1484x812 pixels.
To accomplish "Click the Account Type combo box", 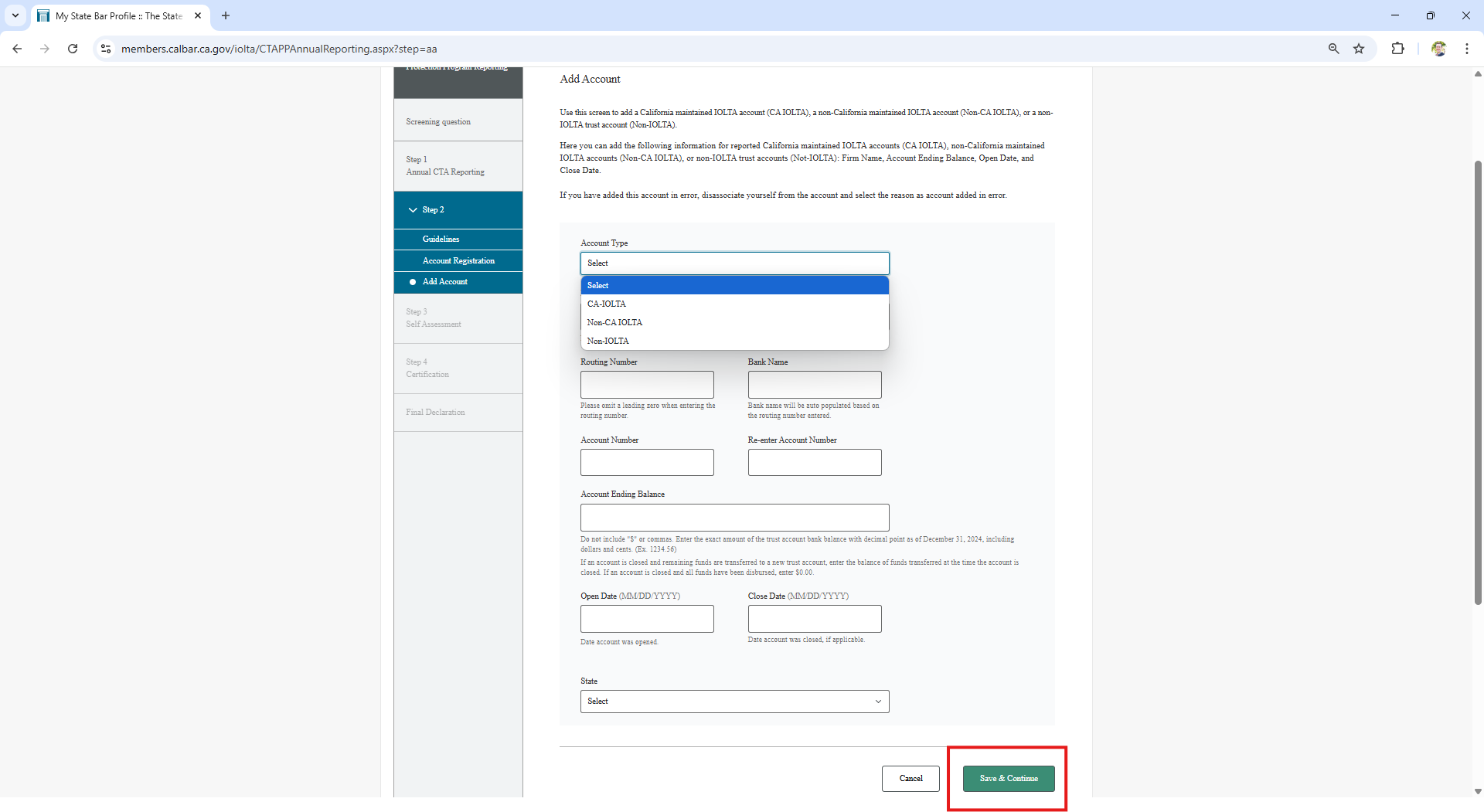I will pos(734,263).
